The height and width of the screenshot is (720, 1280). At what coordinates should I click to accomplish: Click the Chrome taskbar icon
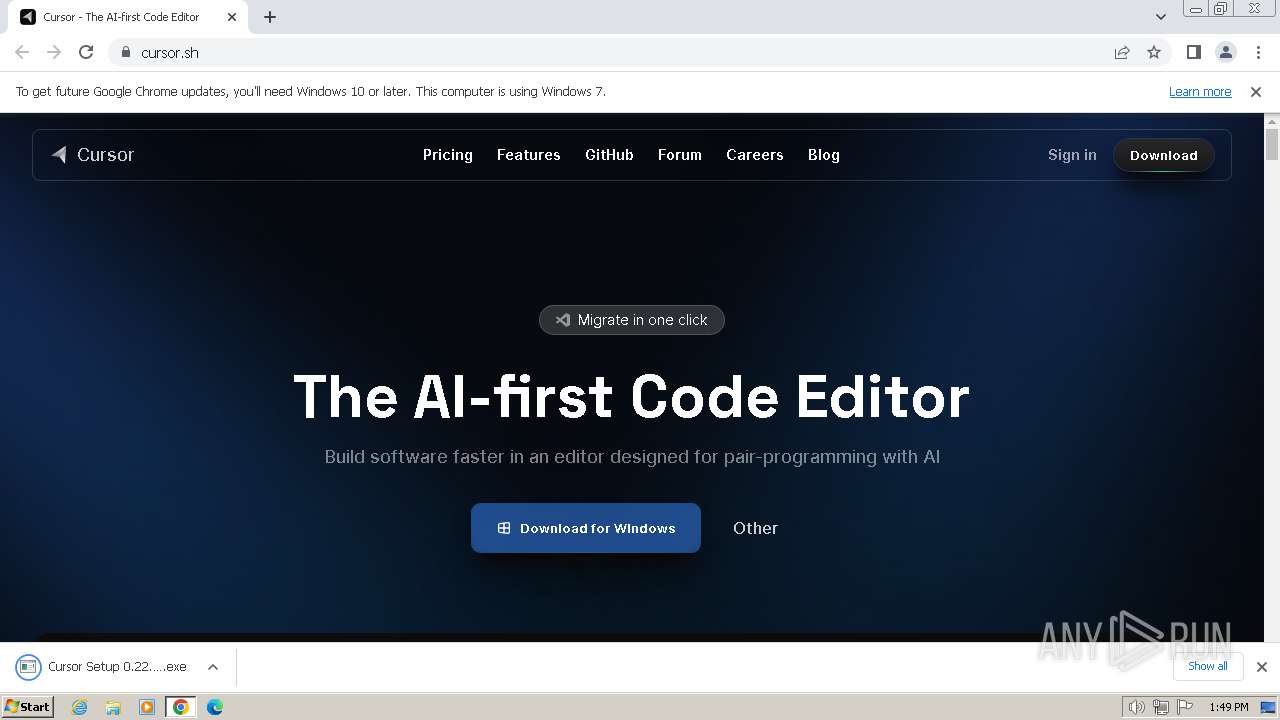coord(181,707)
